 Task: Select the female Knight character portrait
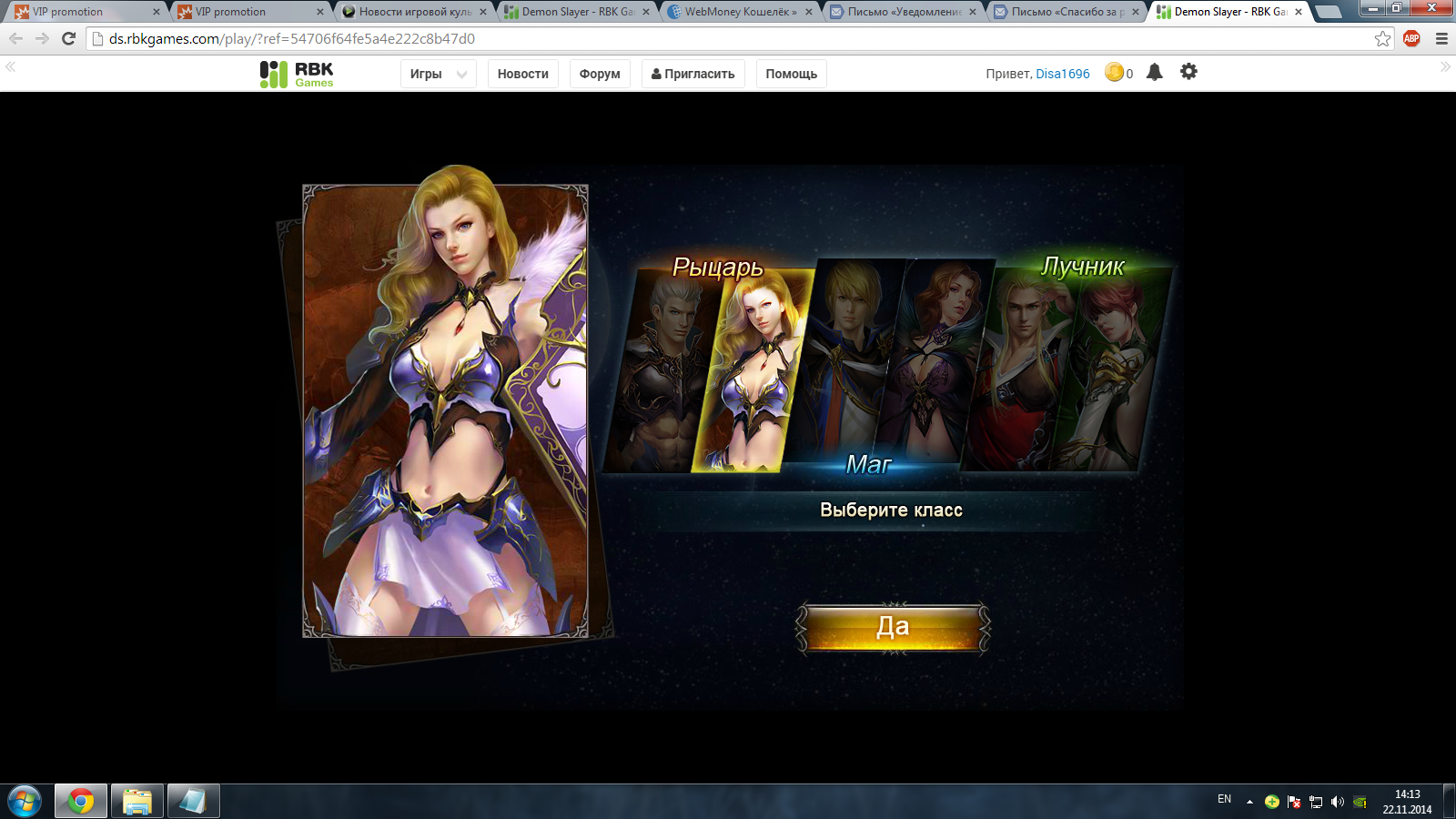753,373
